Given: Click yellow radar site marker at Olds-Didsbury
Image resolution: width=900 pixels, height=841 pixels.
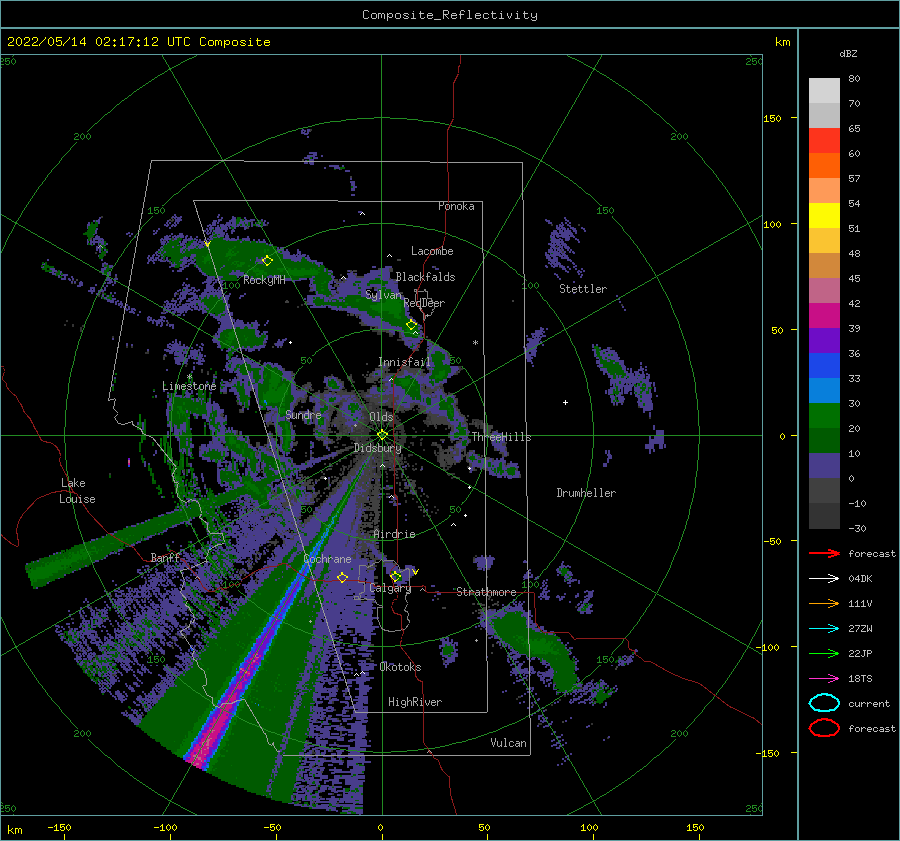Looking at the screenshot, I should coord(382,435).
